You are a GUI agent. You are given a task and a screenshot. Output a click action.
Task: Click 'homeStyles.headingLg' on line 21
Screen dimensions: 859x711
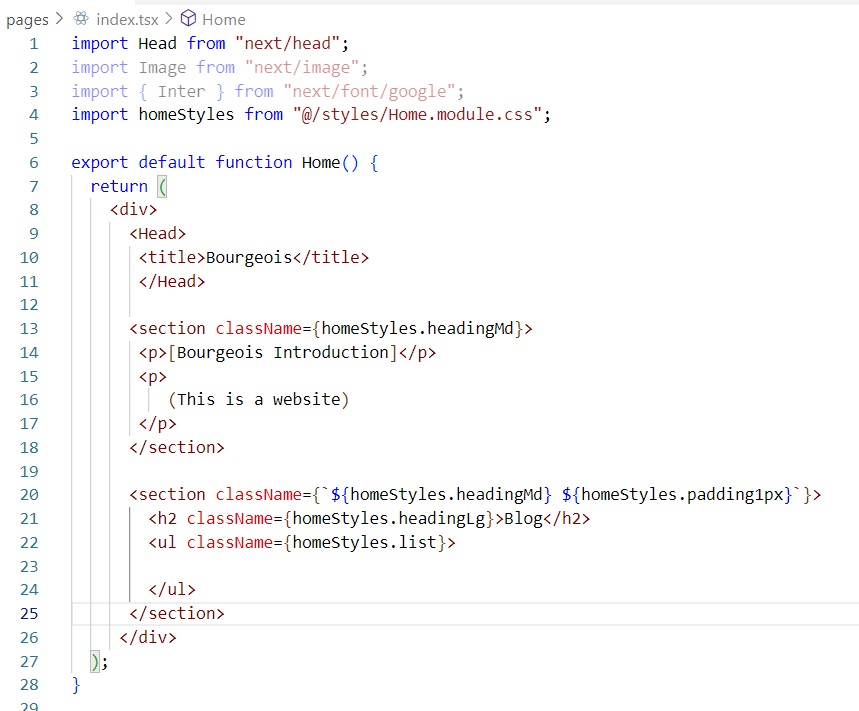388,519
